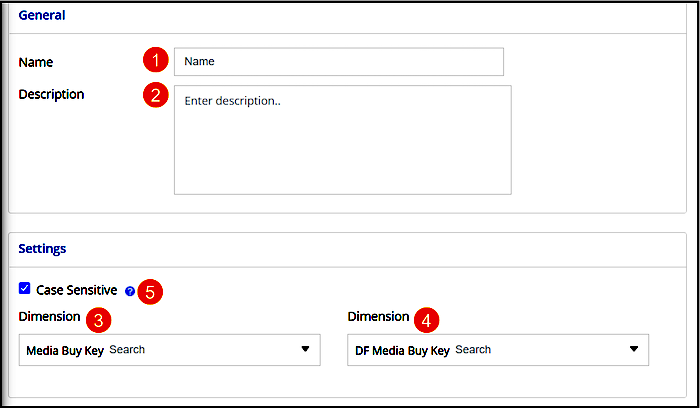
Task: Uncheck the Case Sensitive checkbox
Action: pyautogui.click(x=25, y=288)
